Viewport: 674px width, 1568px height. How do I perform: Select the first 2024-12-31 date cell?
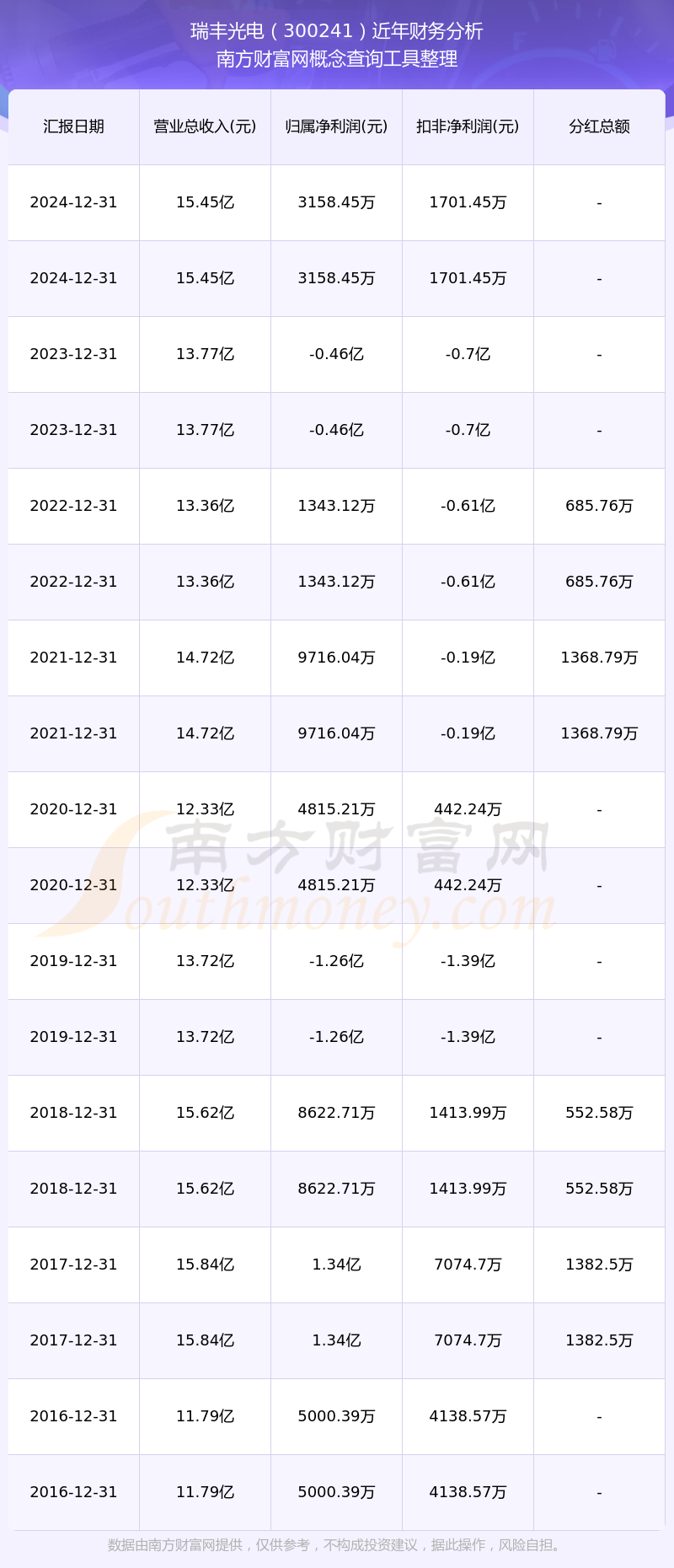coord(74,202)
